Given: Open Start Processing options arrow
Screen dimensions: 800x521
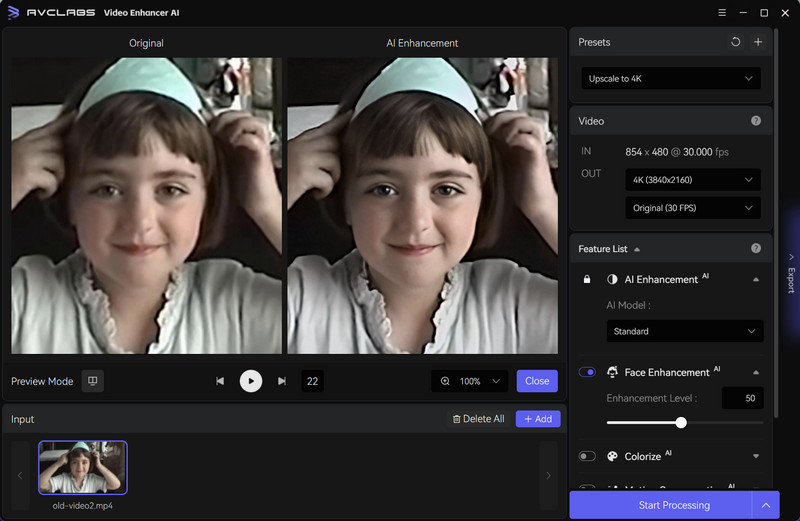Looking at the screenshot, I should [766, 505].
